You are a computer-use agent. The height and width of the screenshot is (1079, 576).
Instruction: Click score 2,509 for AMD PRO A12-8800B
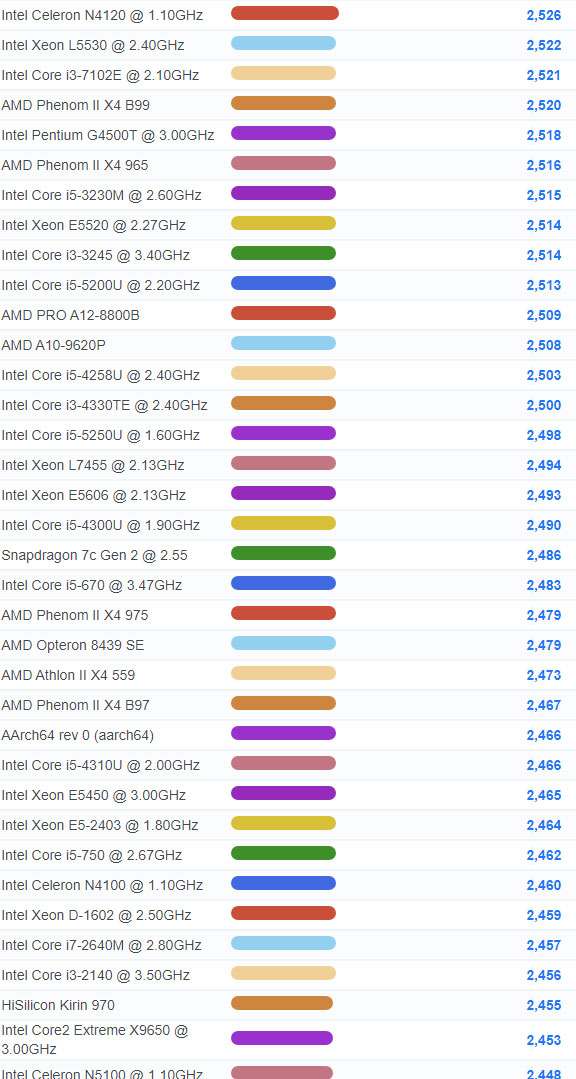[x=544, y=315]
